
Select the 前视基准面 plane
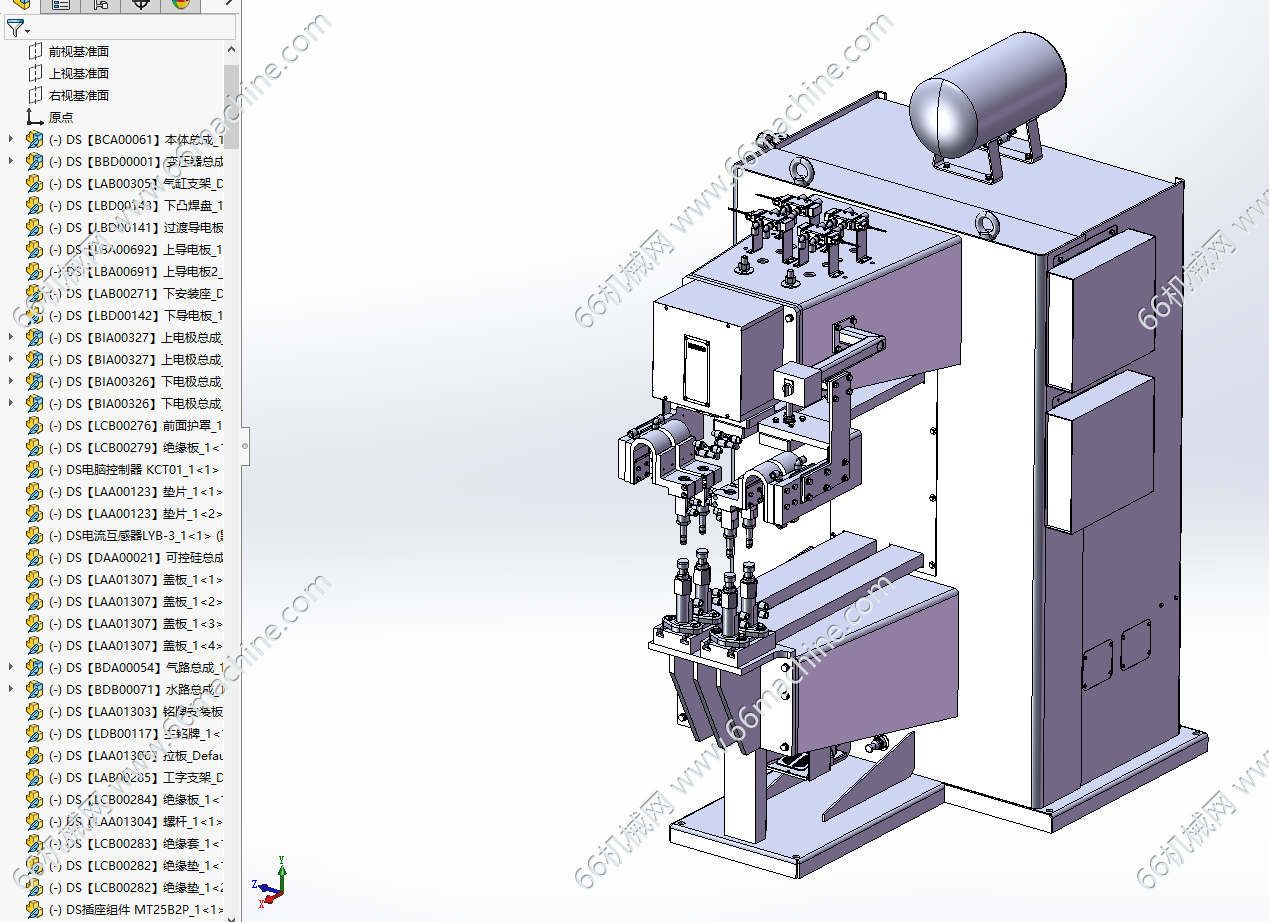tap(79, 51)
